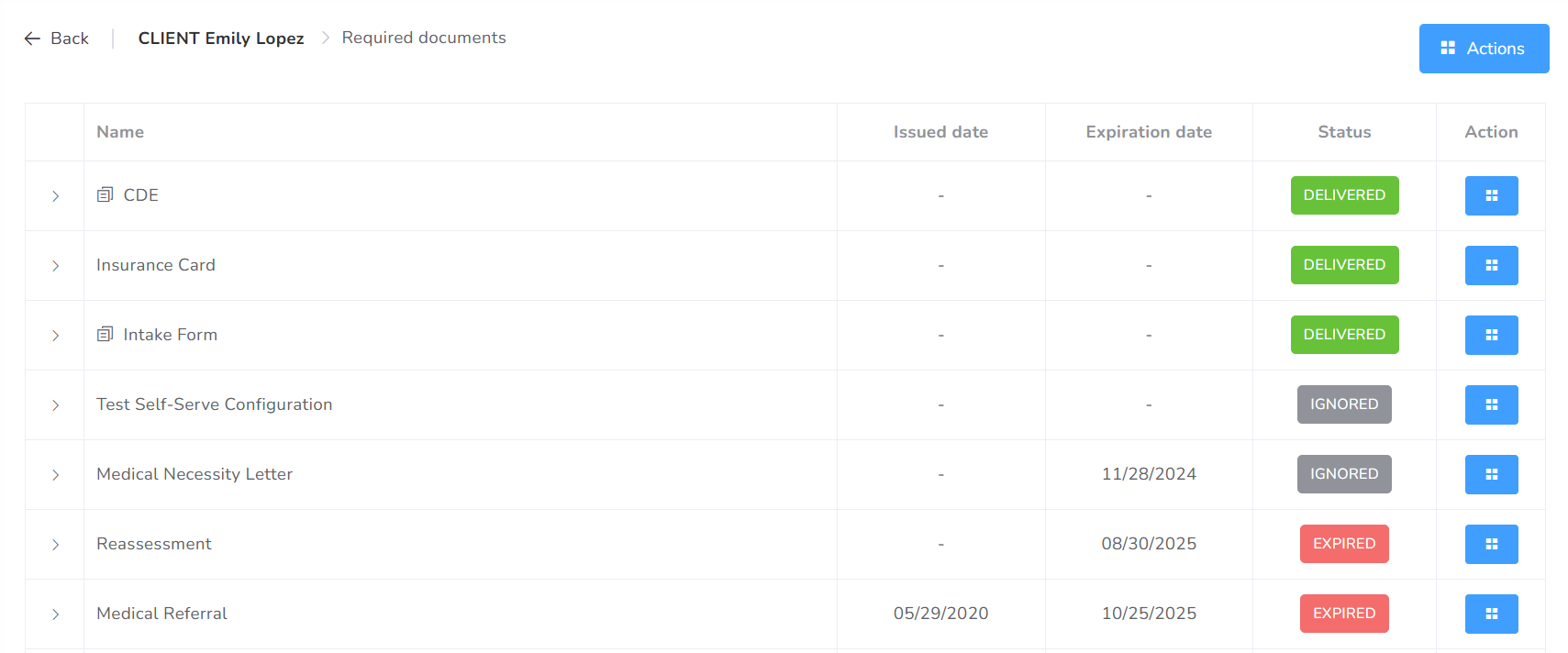Open action menu for Medical Referral row

tap(1491, 614)
